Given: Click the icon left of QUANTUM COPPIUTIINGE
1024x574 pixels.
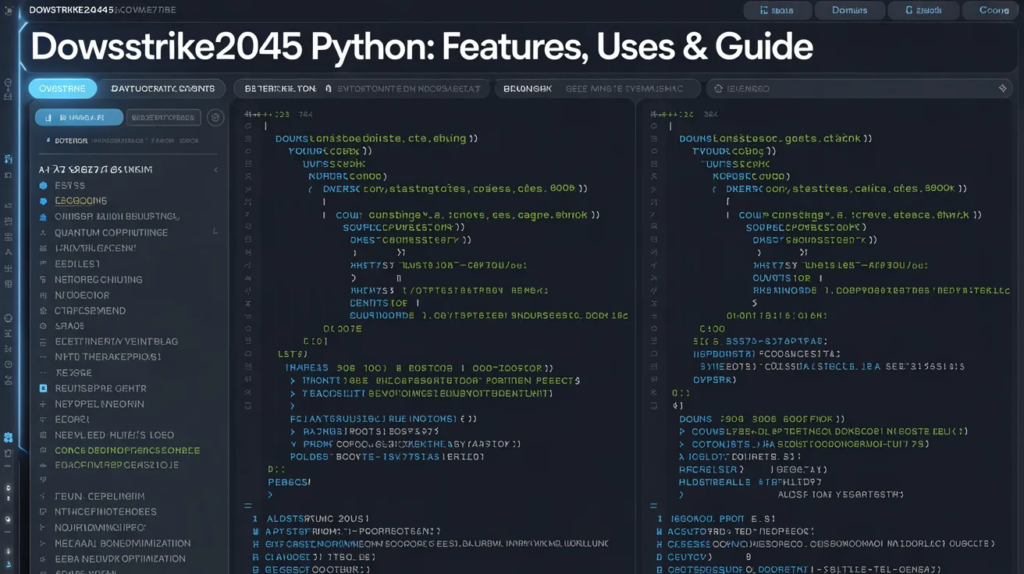Looking at the screenshot, I should (43, 232).
